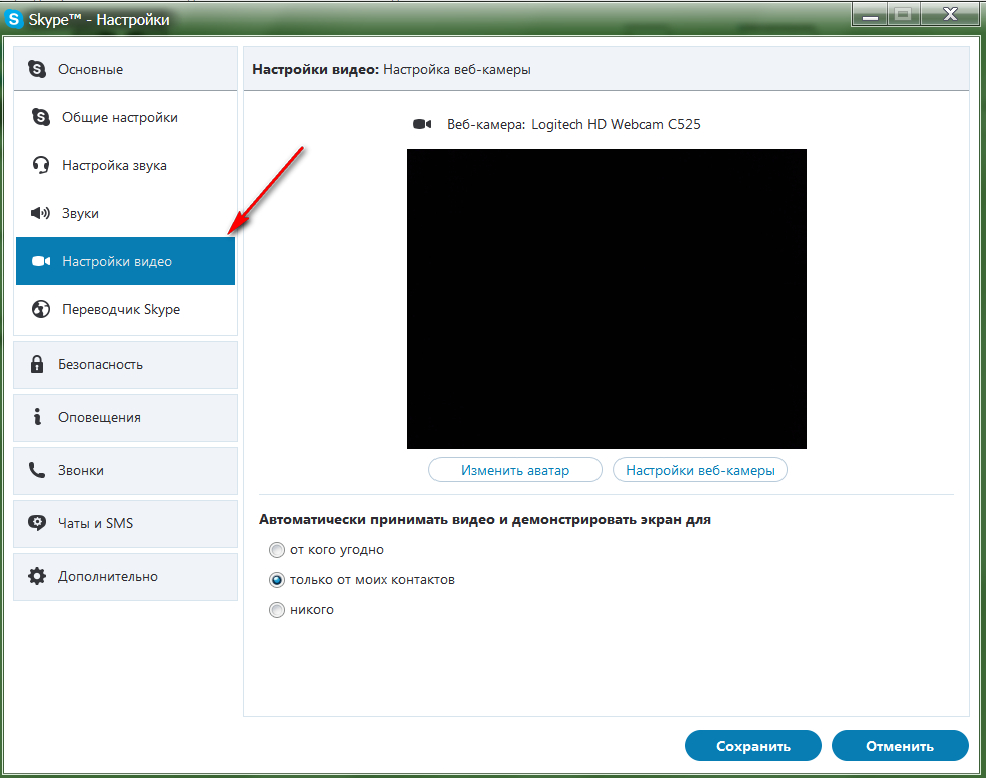
Task: Click the webcam icon before Веб-камера label
Action: pyautogui.click(x=422, y=124)
